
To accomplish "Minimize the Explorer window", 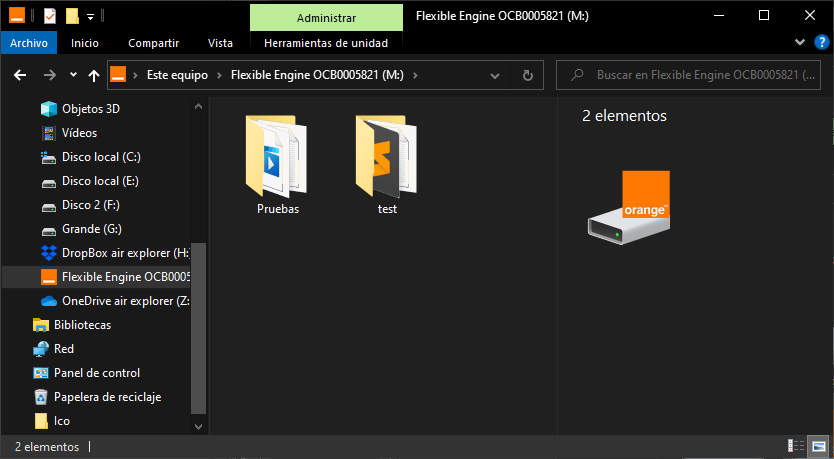I will pyautogui.click(x=719, y=15).
